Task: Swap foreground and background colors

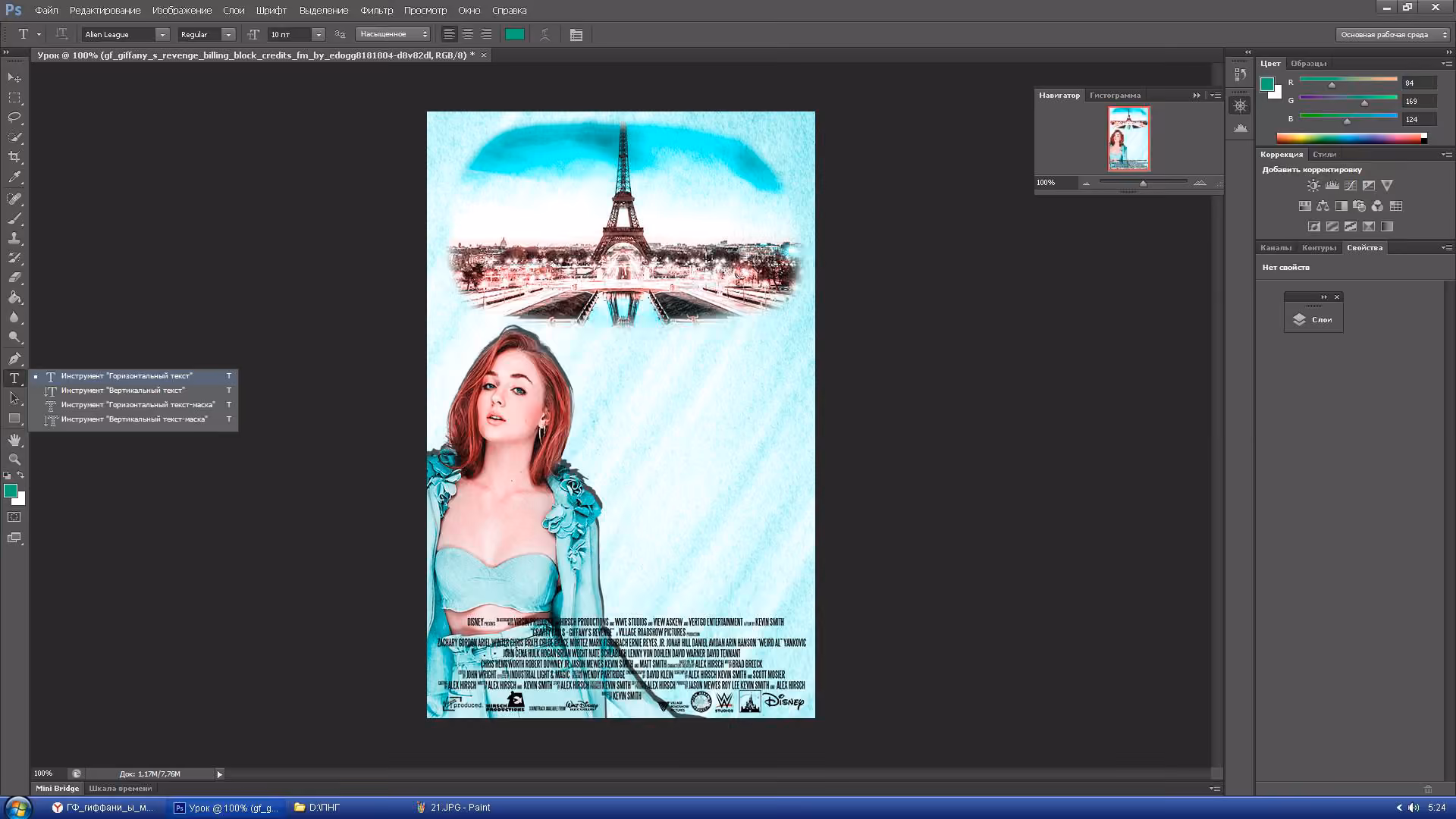Action: tap(20, 475)
